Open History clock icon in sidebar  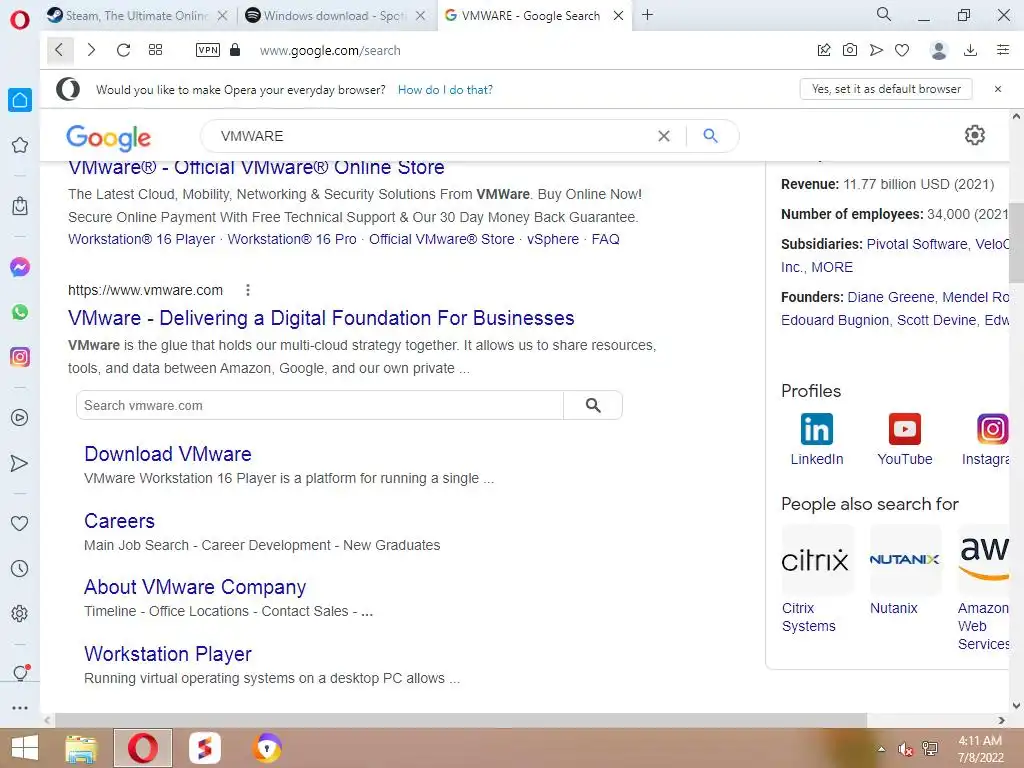20,568
